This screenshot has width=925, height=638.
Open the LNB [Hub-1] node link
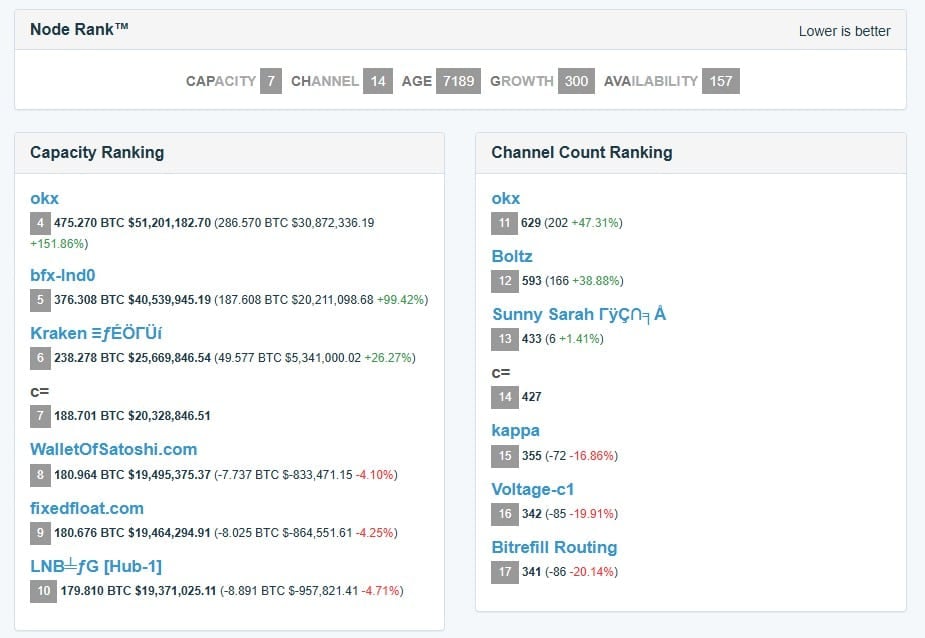point(96,567)
